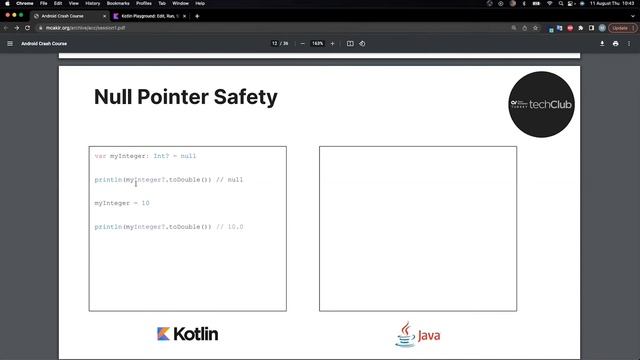Close the Kotlin Playground tab
Image resolution: width=640 pixels, height=360 pixels.
click(x=184, y=16)
